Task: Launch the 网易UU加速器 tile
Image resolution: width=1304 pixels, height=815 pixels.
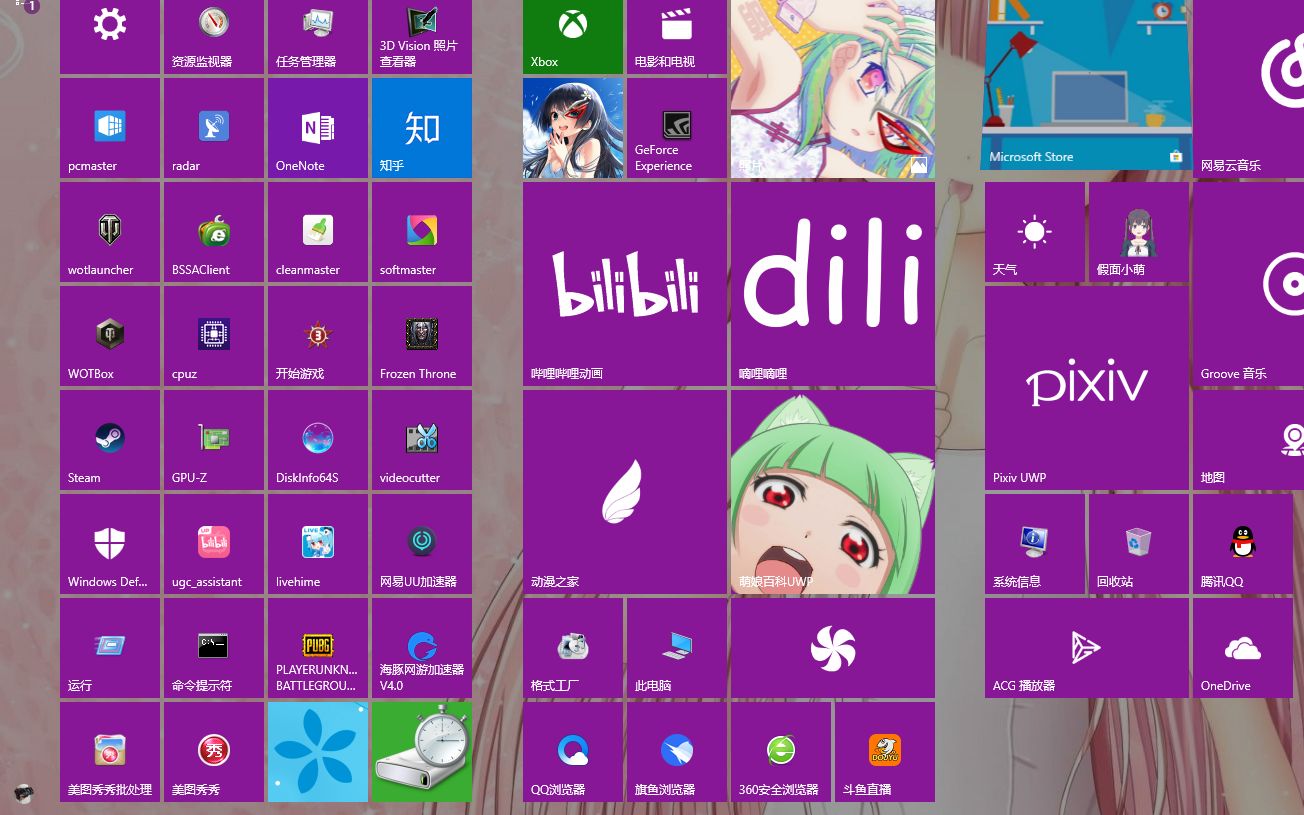Action: point(422,544)
